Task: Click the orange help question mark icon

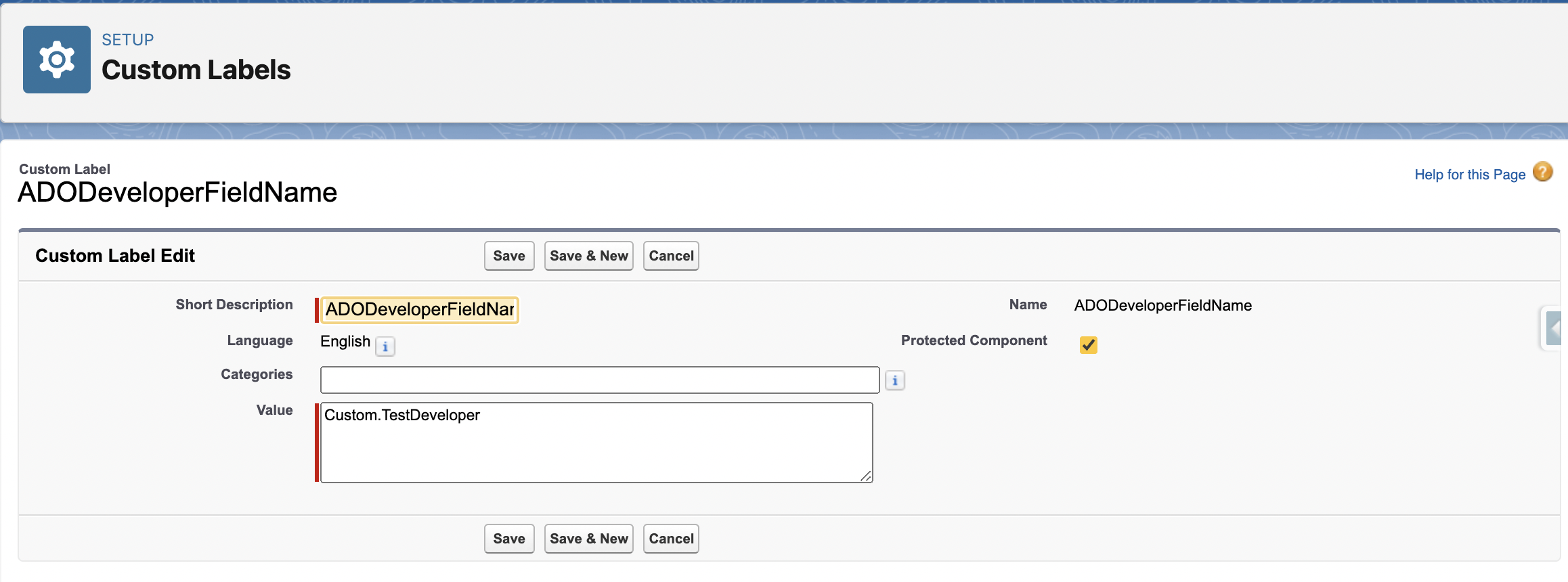Action: pos(1543,172)
